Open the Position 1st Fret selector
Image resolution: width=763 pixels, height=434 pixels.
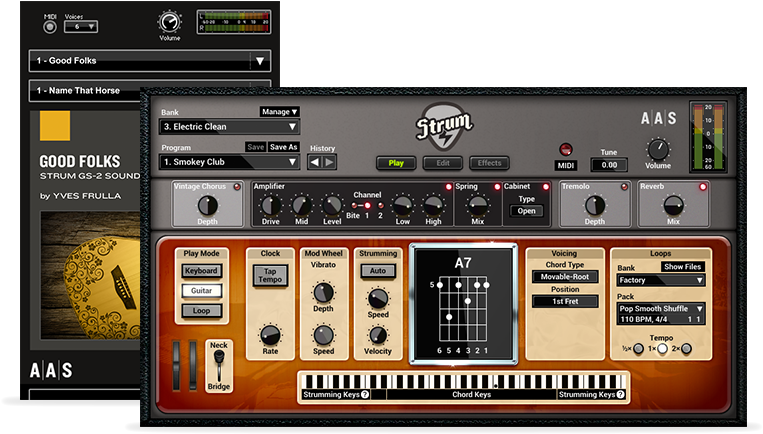coord(565,302)
